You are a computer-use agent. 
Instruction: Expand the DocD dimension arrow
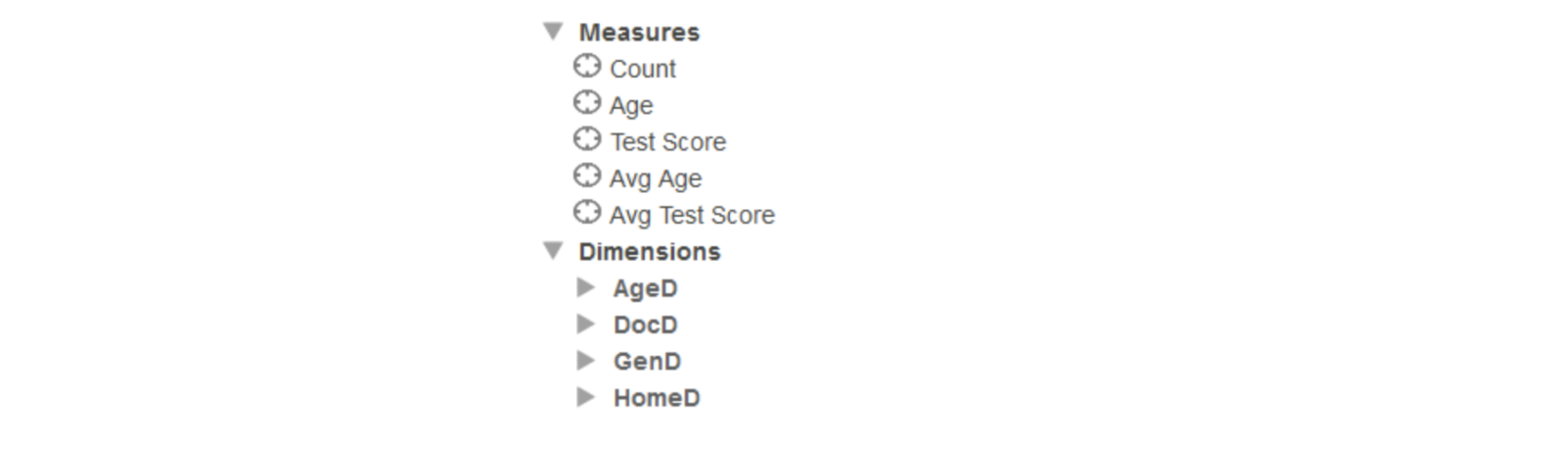coord(586,324)
